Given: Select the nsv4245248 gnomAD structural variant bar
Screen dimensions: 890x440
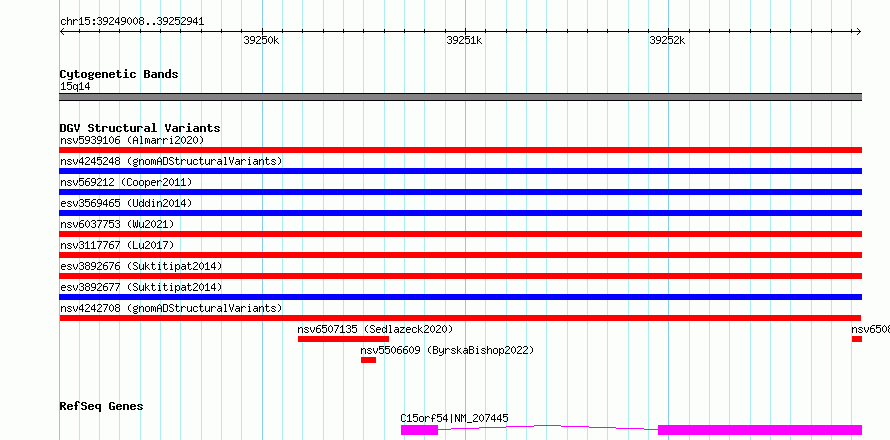Looking at the screenshot, I should point(460,171).
